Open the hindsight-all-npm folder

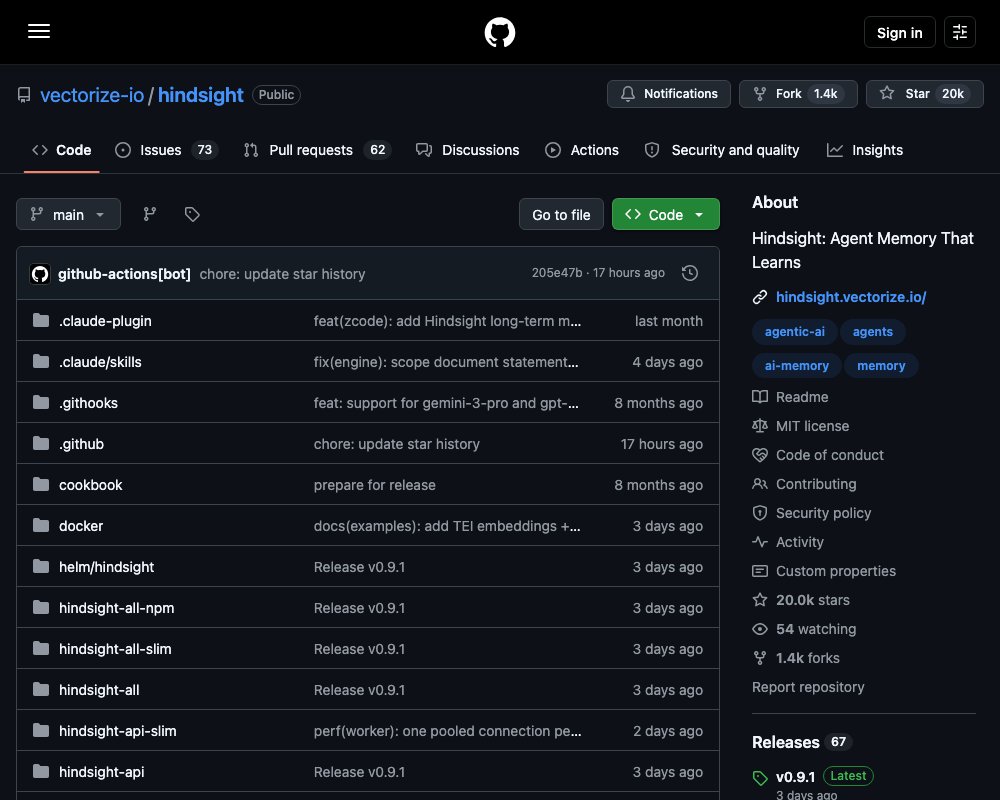[x=116, y=607]
